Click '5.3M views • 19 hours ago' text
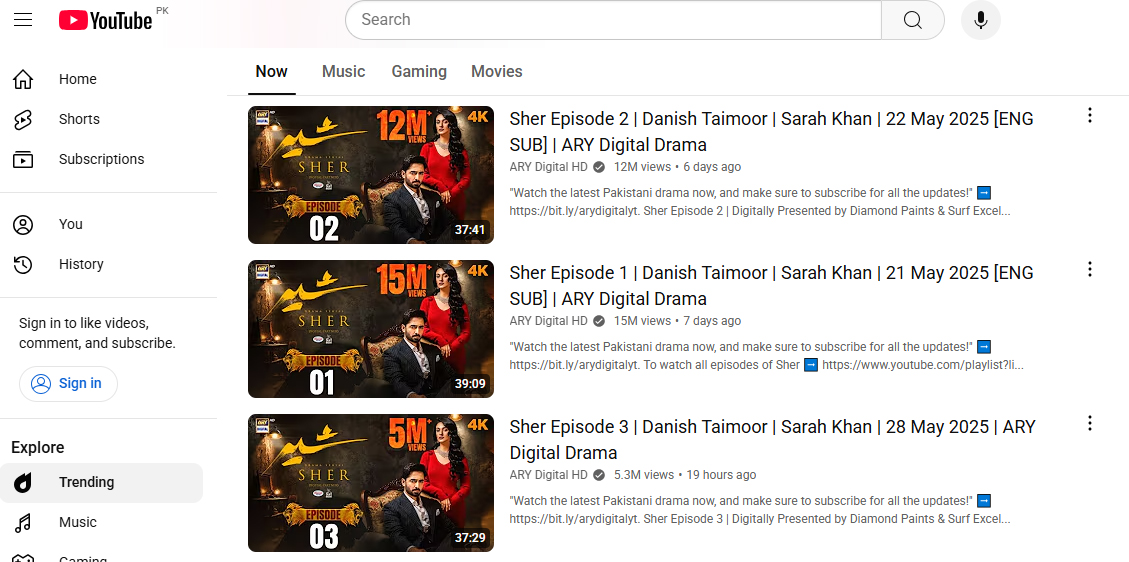Image resolution: width=1129 pixels, height=562 pixels. coord(685,475)
